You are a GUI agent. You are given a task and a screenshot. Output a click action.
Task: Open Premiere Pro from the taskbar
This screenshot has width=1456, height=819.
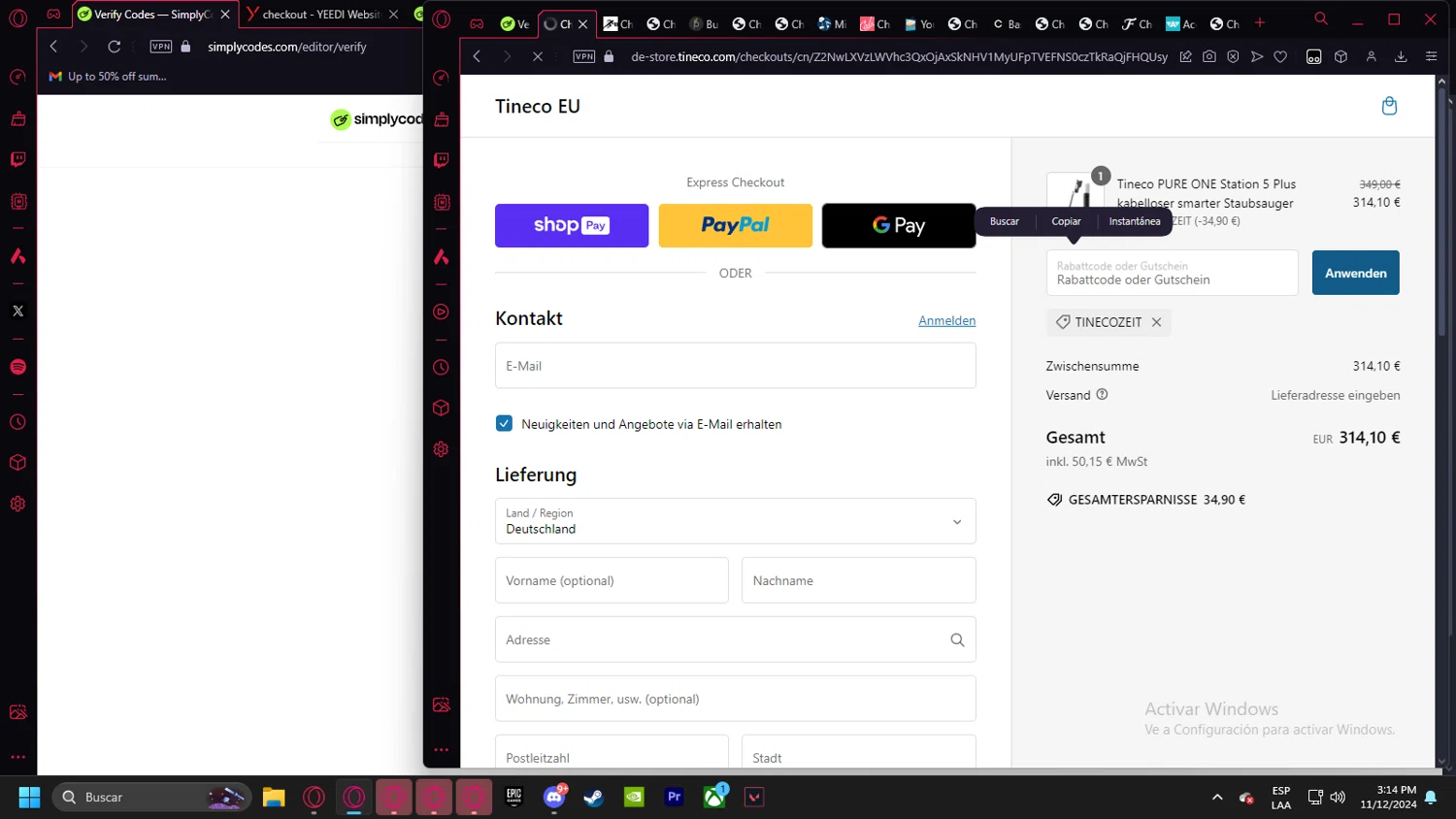(x=674, y=798)
